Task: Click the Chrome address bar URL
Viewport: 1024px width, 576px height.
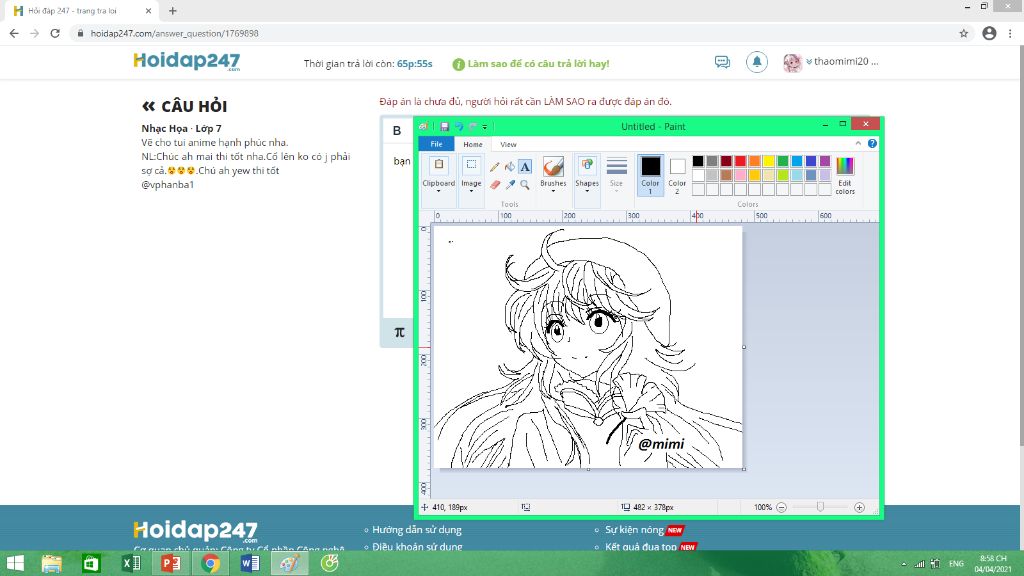Action: (x=174, y=33)
